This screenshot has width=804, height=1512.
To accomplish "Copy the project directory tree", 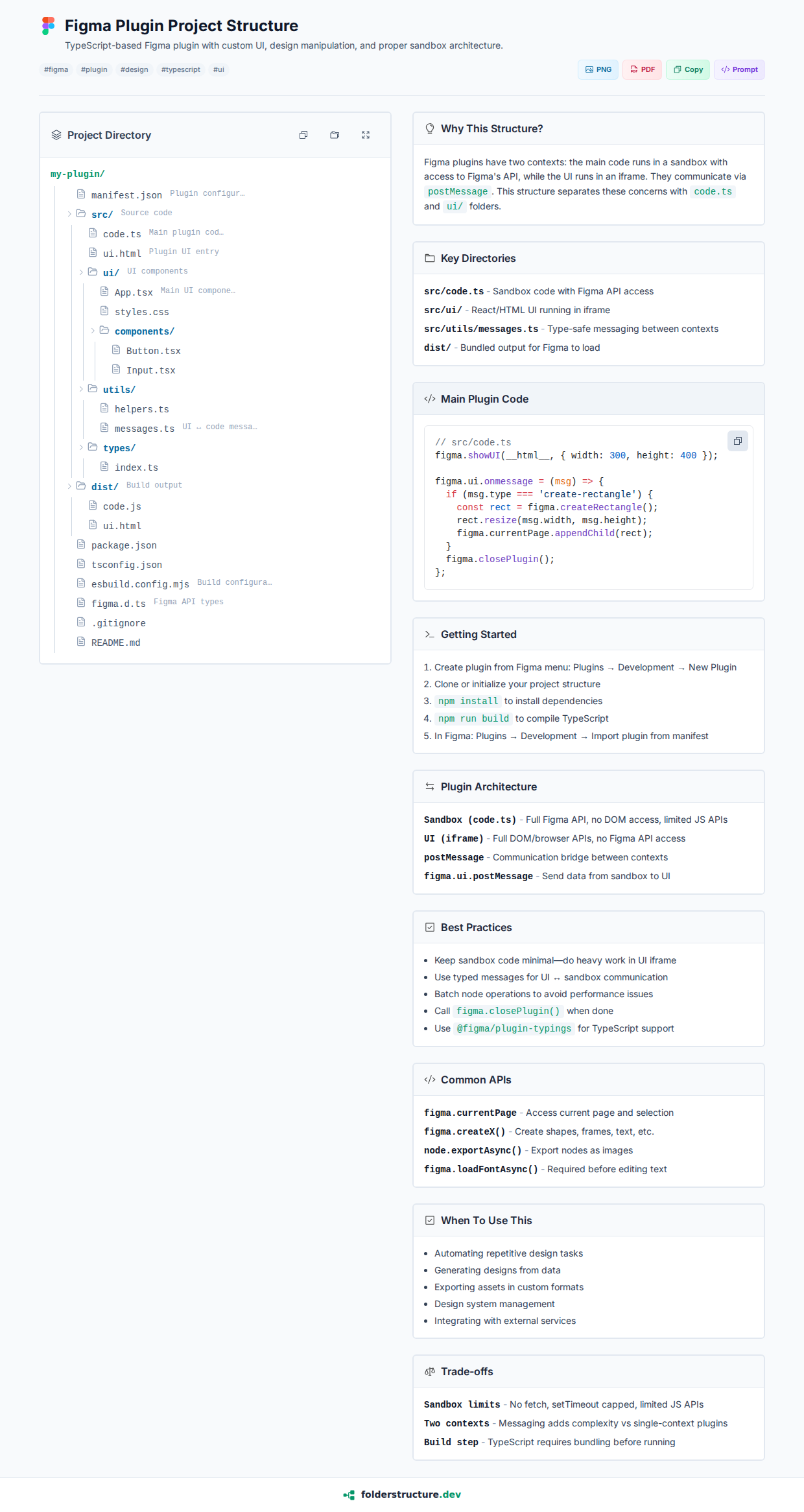I will pos(303,135).
